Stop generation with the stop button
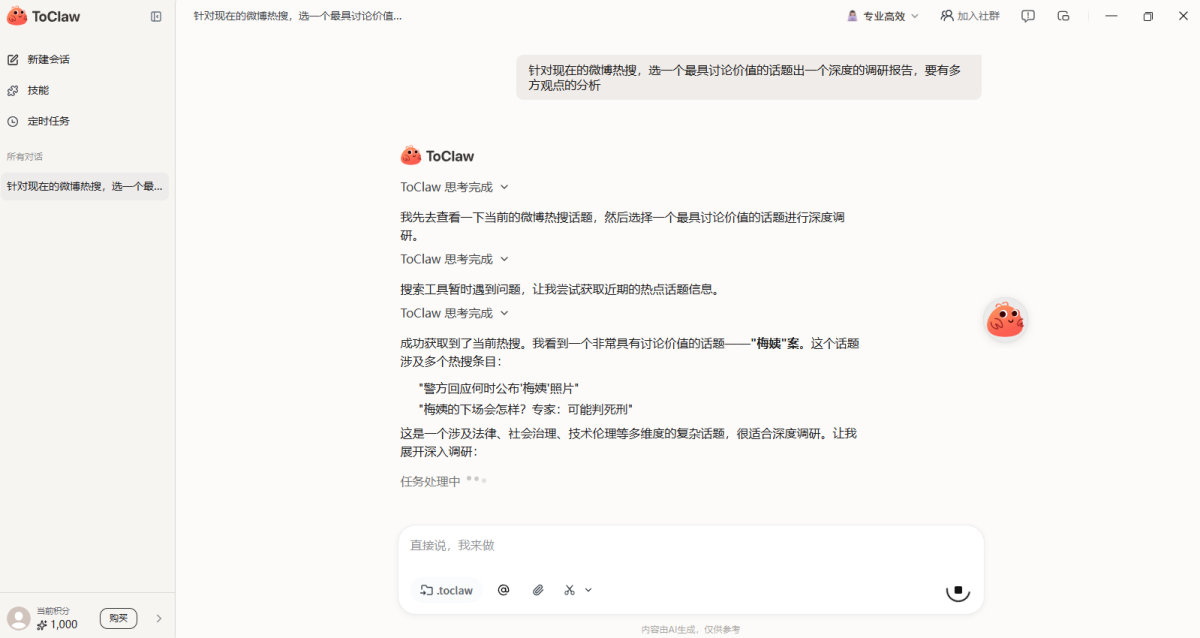The height and width of the screenshot is (638, 1200). pyautogui.click(x=957, y=590)
